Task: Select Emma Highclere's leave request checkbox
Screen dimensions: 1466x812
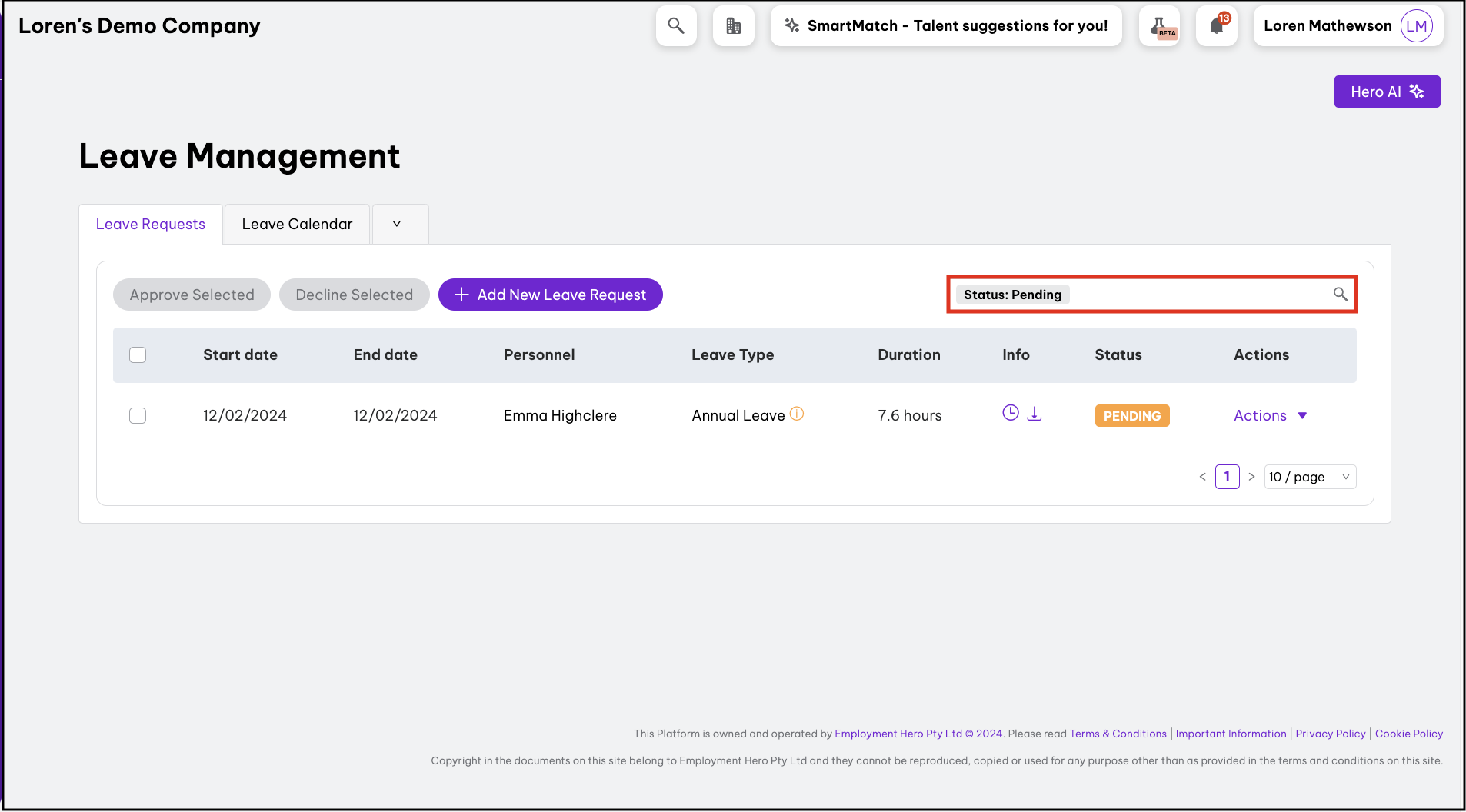Action: point(138,415)
